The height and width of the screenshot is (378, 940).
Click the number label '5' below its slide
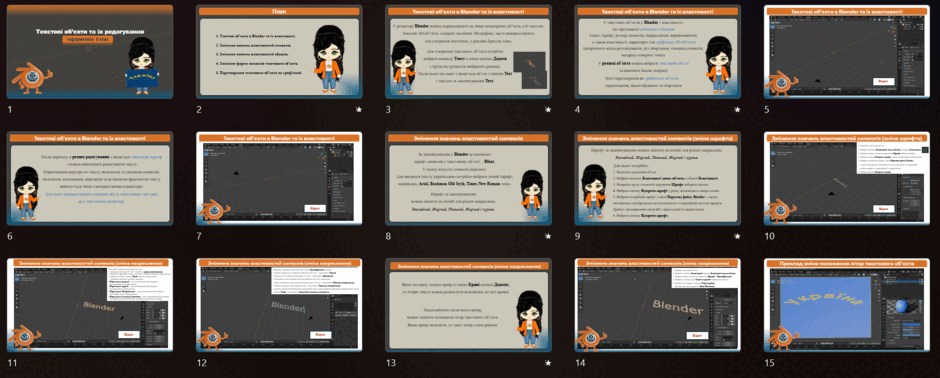pyautogui.click(x=767, y=110)
